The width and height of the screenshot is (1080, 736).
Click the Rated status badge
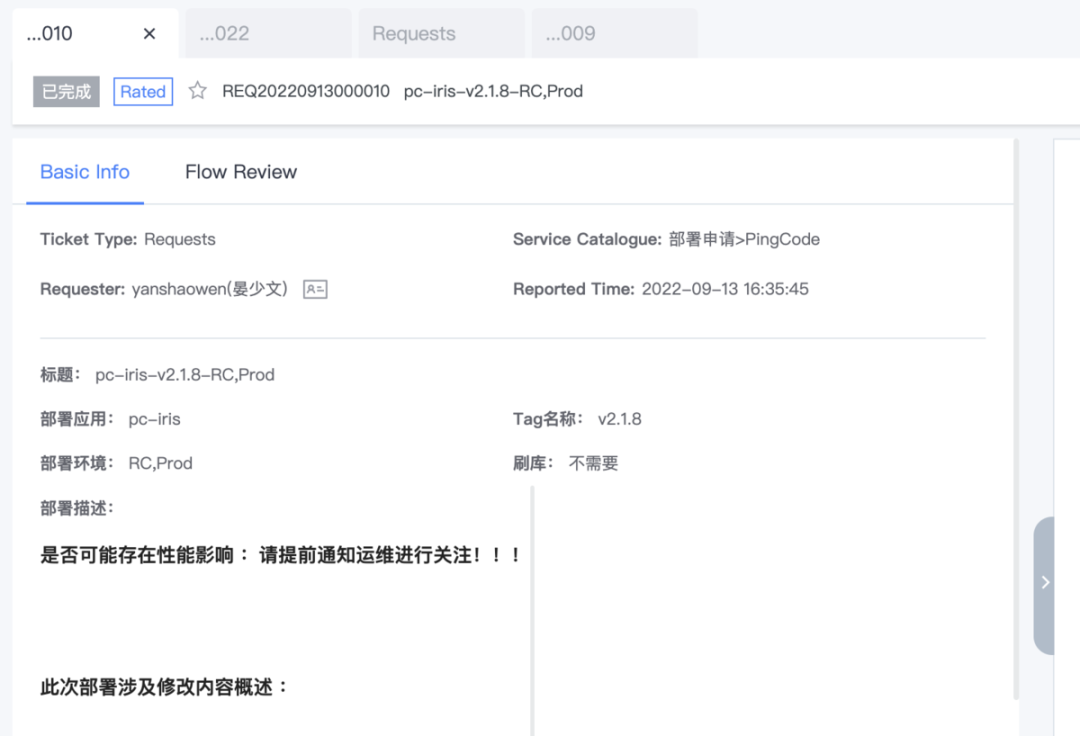point(143,91)
